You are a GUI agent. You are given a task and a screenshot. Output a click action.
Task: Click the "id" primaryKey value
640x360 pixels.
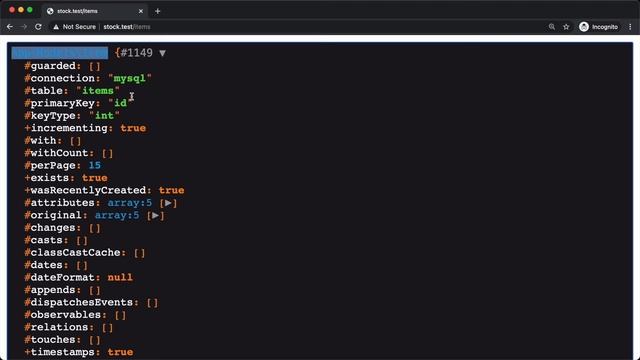click(120, 103)
